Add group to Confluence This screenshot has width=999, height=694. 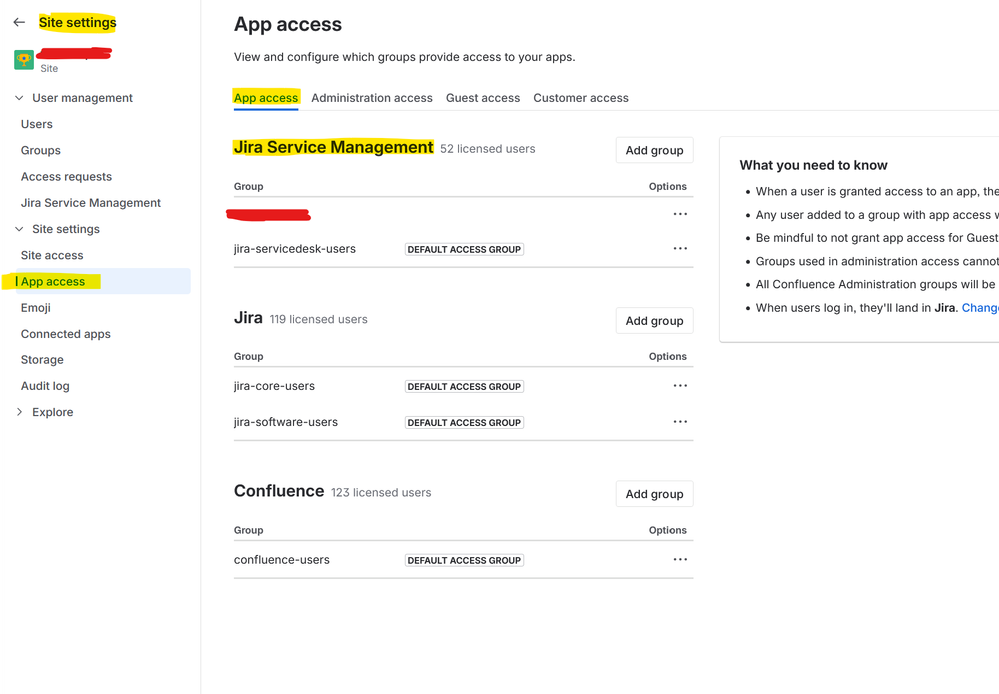pyautogui.click(x=654, y=494)
